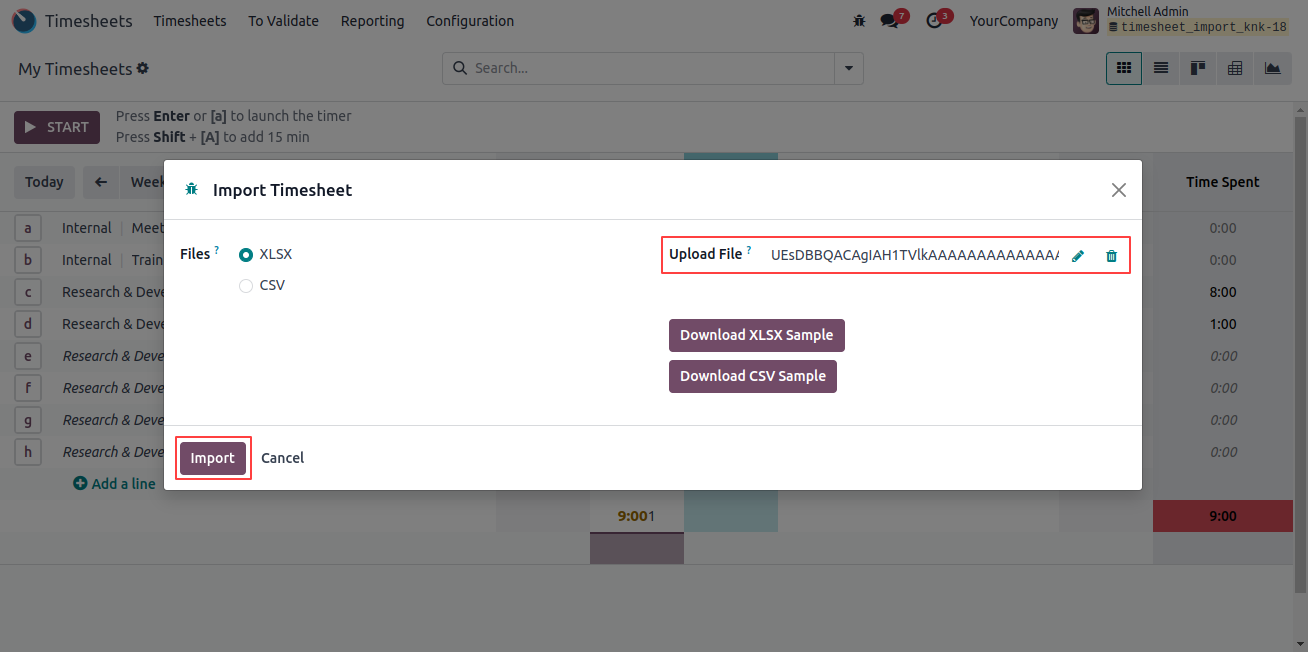Switch to grid view
This screenshot has height=652, width=1308.
pyautogui.click(x=1124, y=68)
